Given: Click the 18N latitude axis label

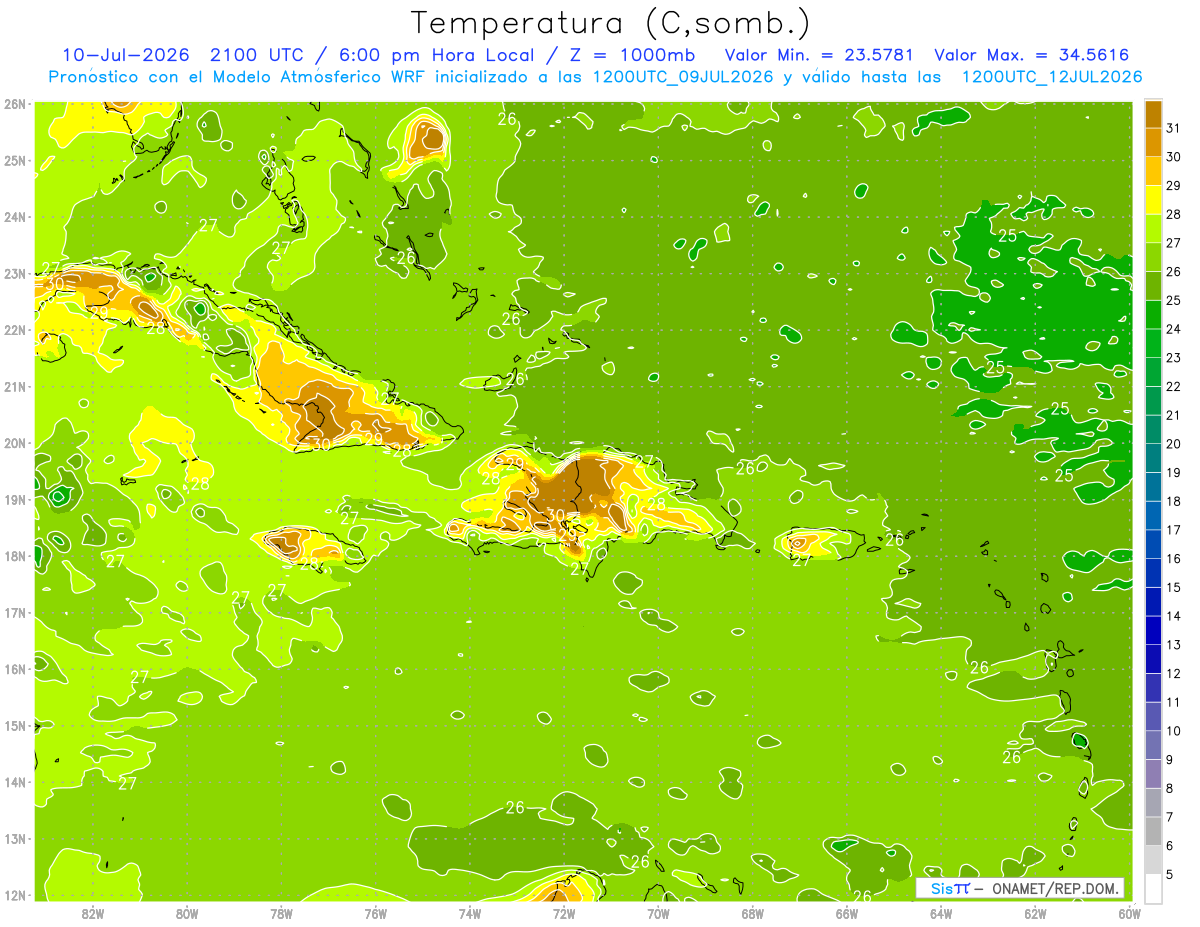Looking at the screenshot, I should pos(15,556).
